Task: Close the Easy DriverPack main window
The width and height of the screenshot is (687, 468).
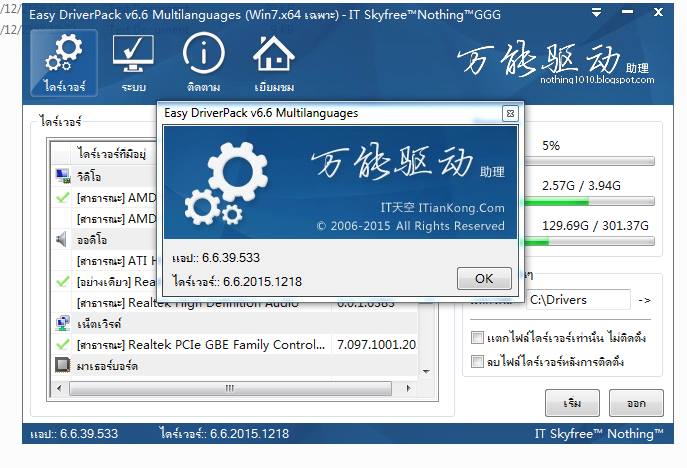Action: (x=658, y=12)
